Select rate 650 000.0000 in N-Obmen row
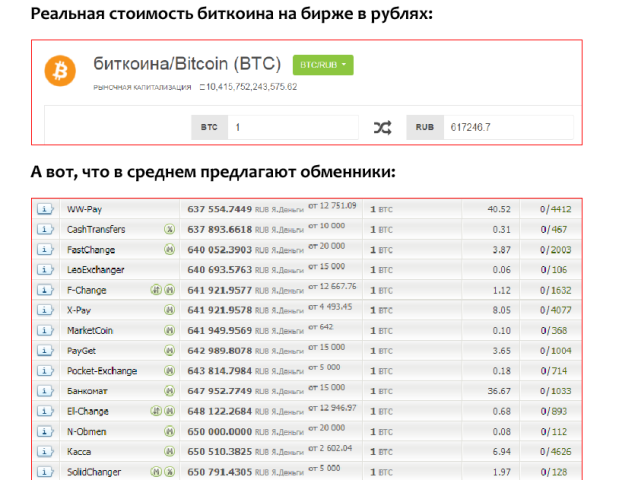 pos(219,432)
